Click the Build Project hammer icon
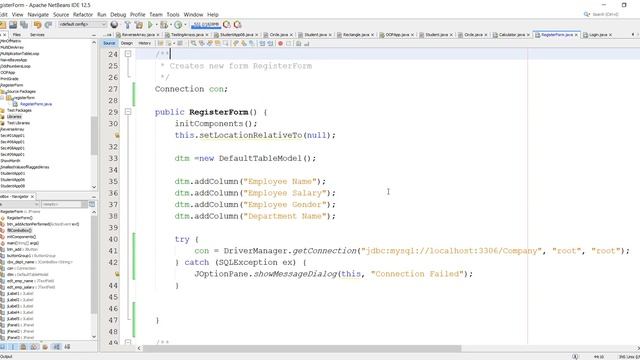The height and width of the screenshot is (360, 640). point(128,25)
